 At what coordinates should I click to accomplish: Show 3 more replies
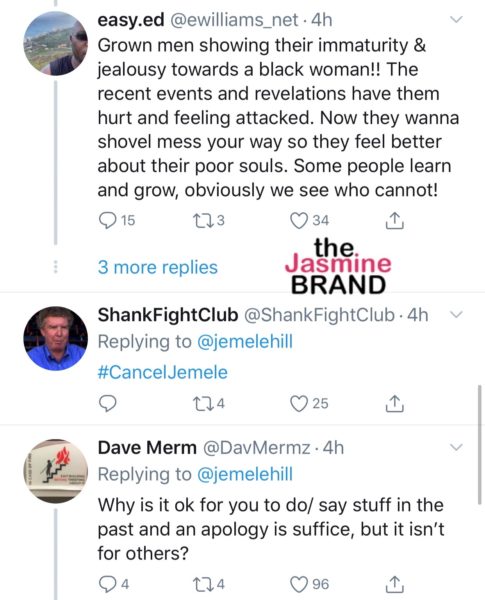pos(158,267)
